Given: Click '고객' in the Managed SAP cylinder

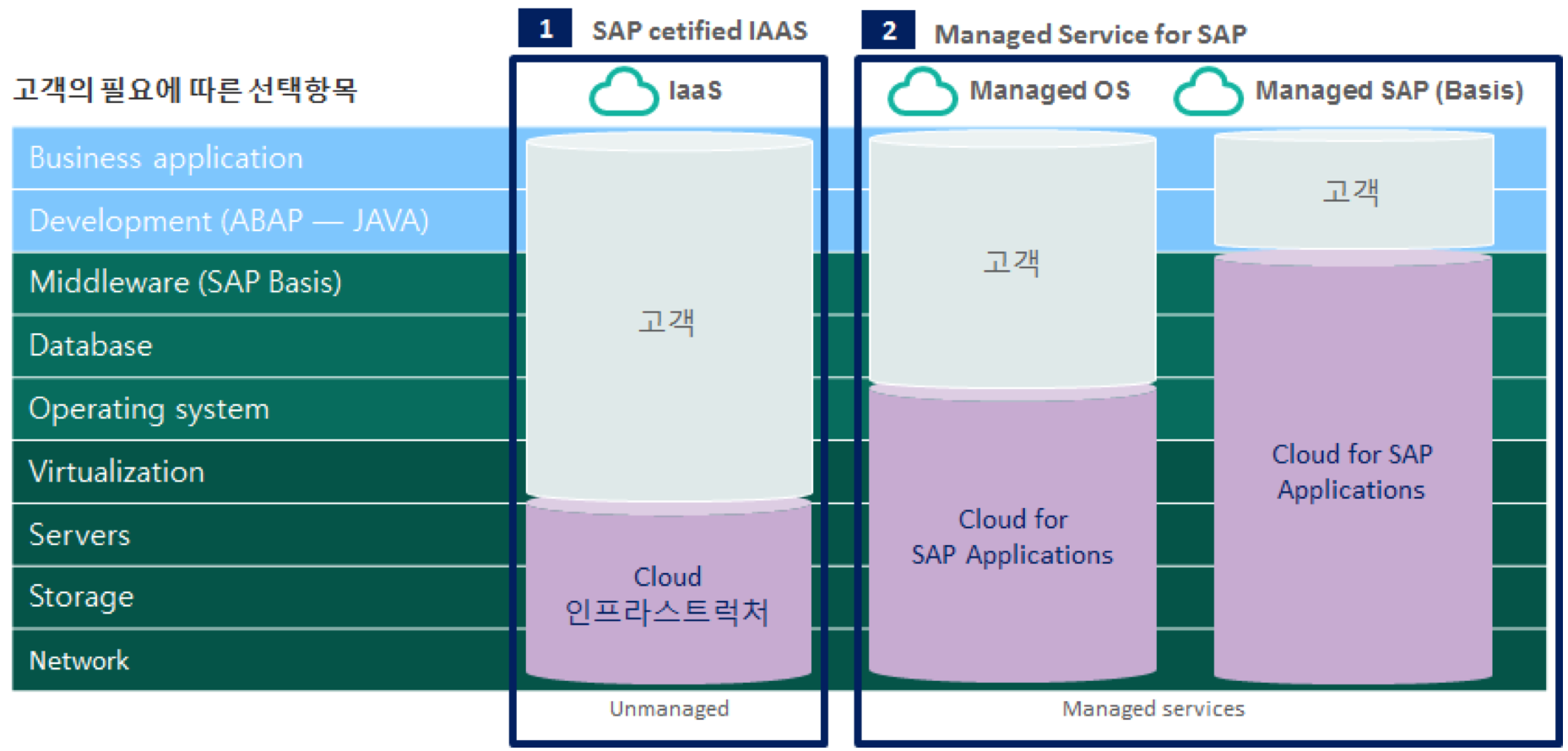Looking at the screenshot, I should [x=1351, y=192].
